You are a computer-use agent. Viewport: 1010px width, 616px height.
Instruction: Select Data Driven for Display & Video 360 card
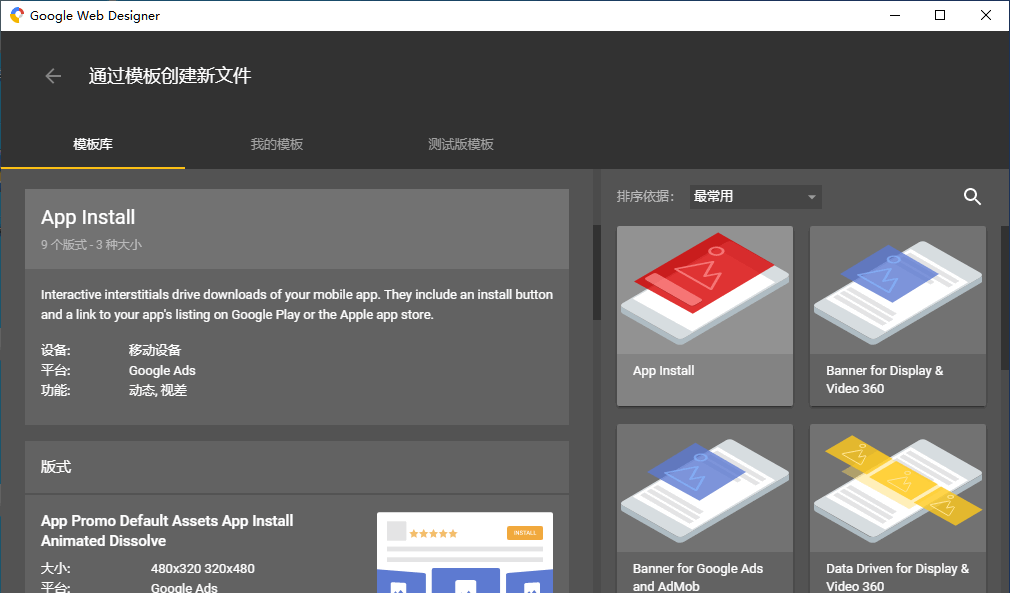(897, 508)
